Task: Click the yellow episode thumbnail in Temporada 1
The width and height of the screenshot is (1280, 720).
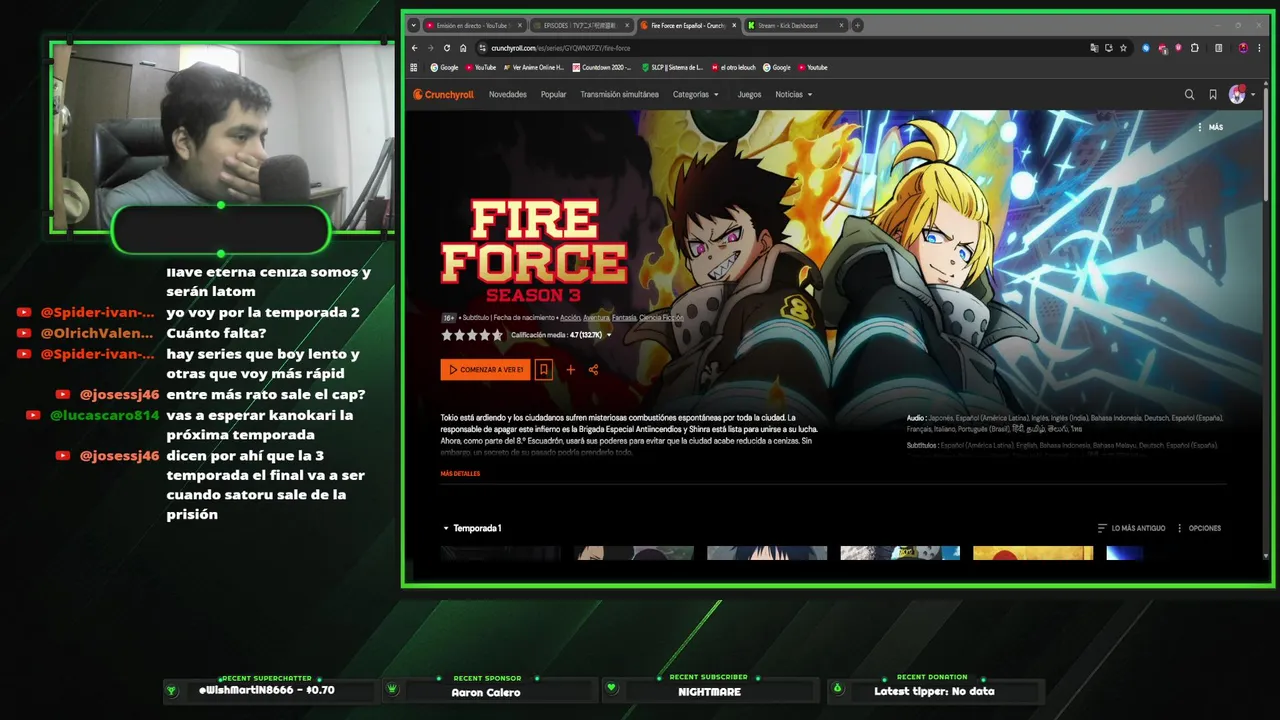Action: [1033, 553]
